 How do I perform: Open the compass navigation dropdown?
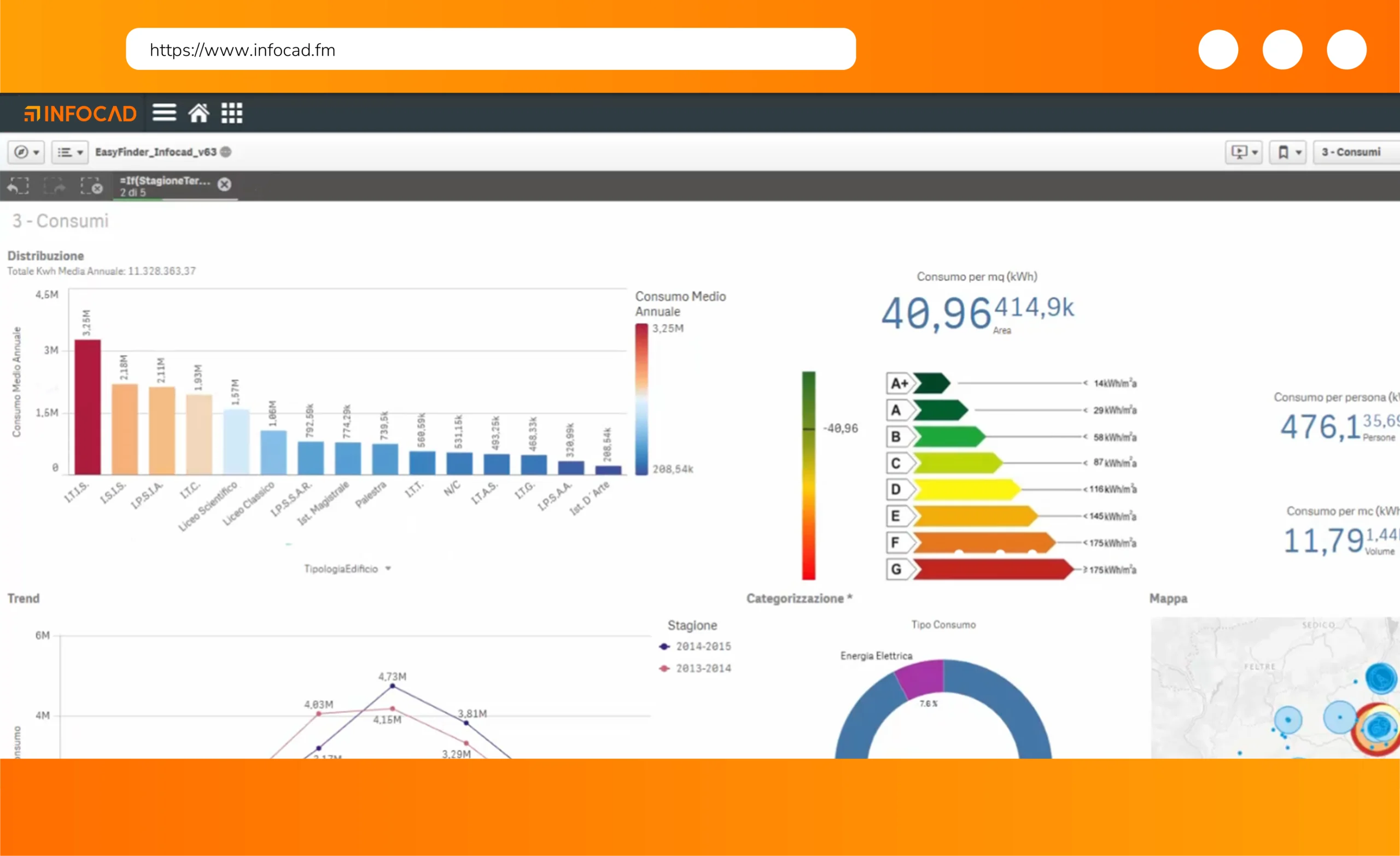tap(26, 152)
